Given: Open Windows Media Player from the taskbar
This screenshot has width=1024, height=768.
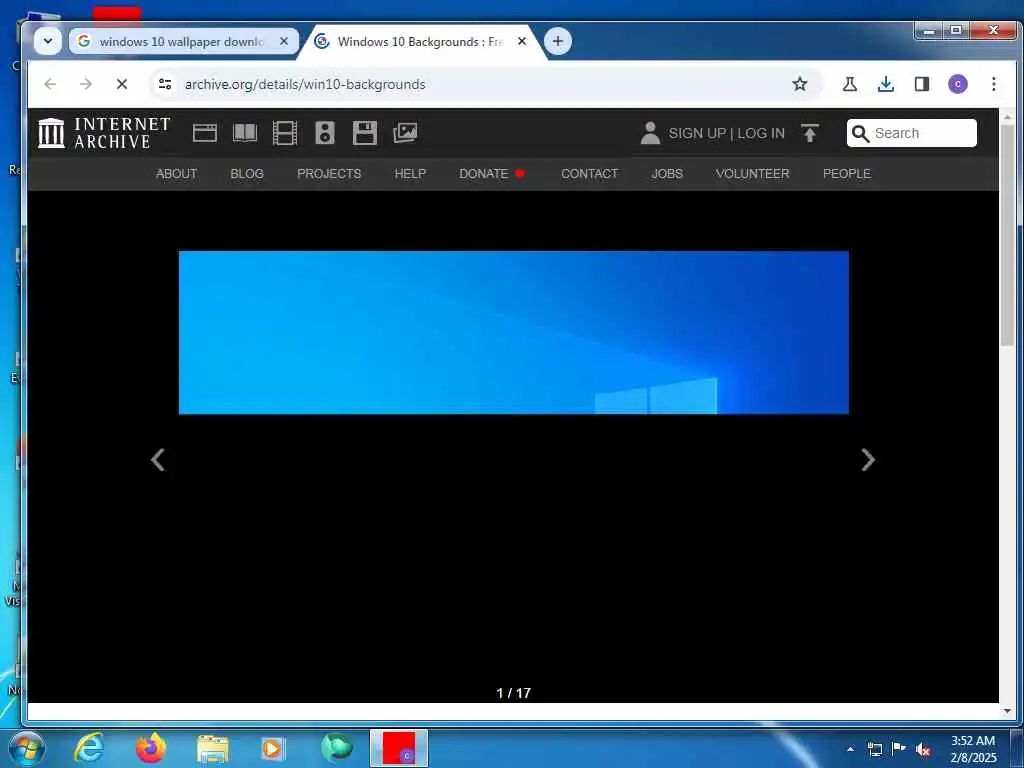Looking at the screenshot, I should (x=272, y=748).
